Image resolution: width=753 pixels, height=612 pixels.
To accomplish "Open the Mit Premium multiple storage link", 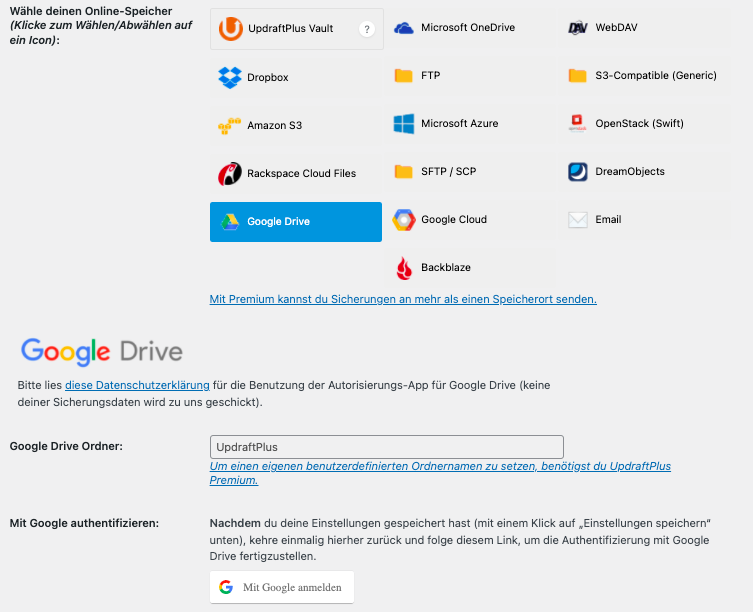I will pos(403,299).
